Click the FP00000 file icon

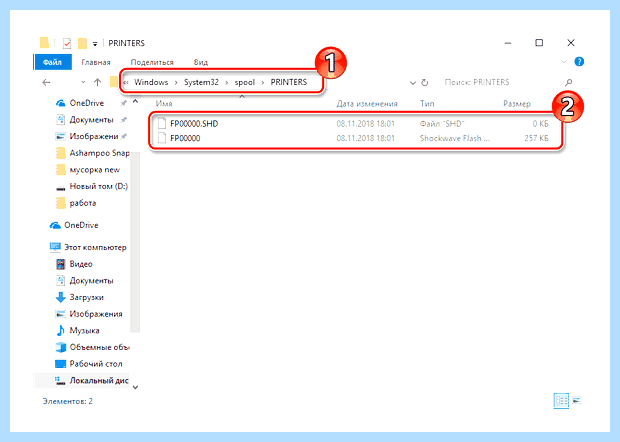click(x=161, y=138)
